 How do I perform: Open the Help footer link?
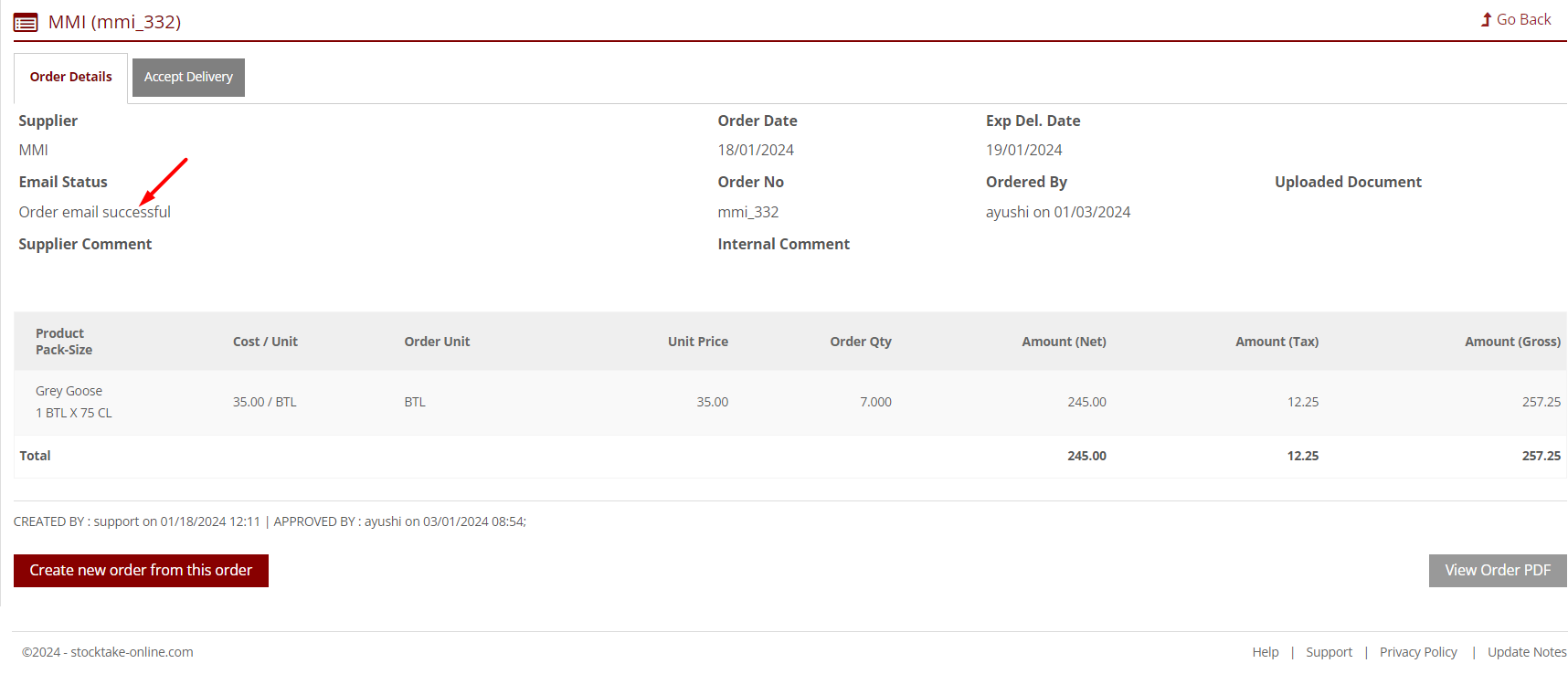(x=1265, y=652)
